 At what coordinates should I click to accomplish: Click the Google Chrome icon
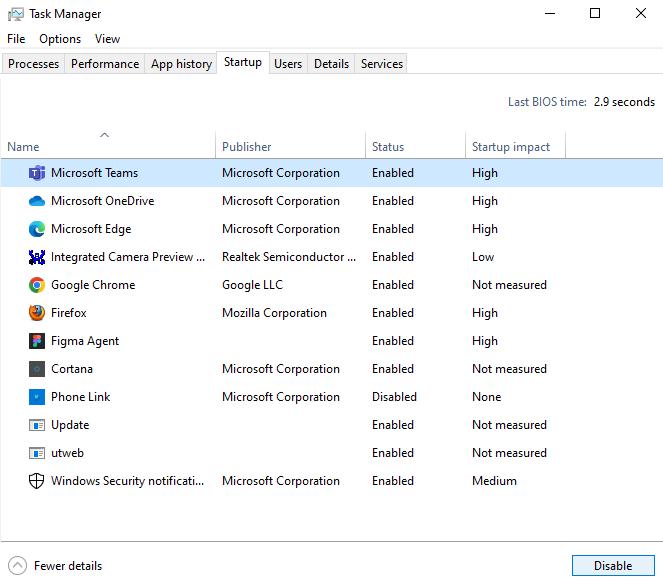(37, 285)
